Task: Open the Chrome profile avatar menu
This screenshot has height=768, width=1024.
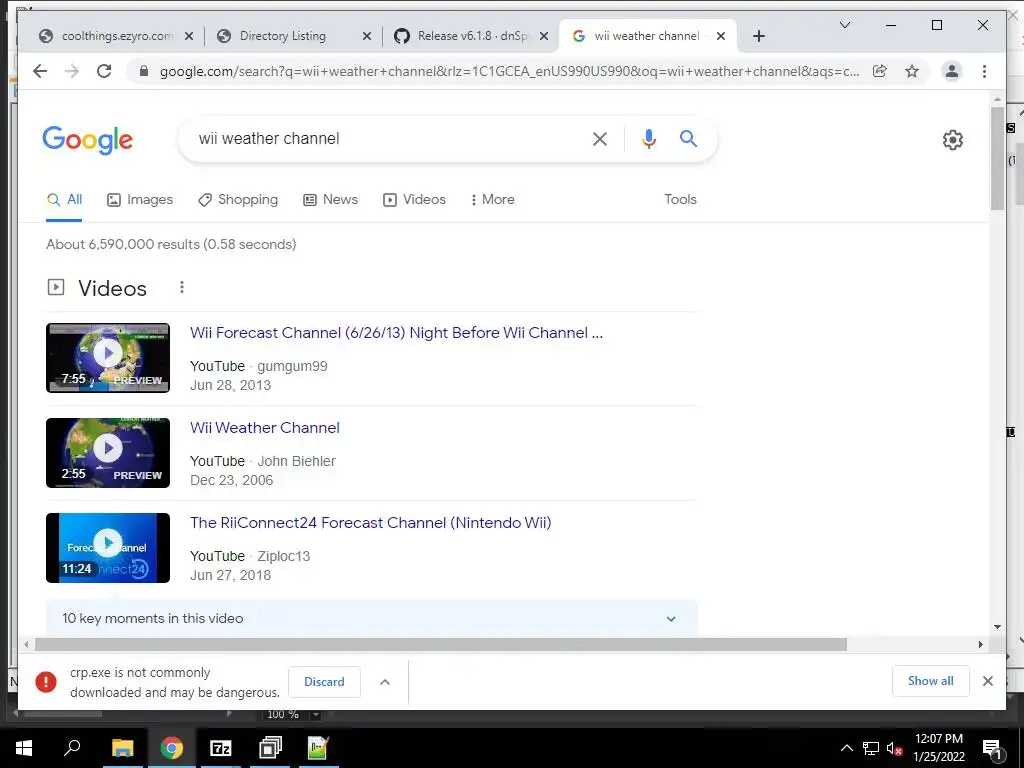Action: pyautogui.click(x=952, y=71)
